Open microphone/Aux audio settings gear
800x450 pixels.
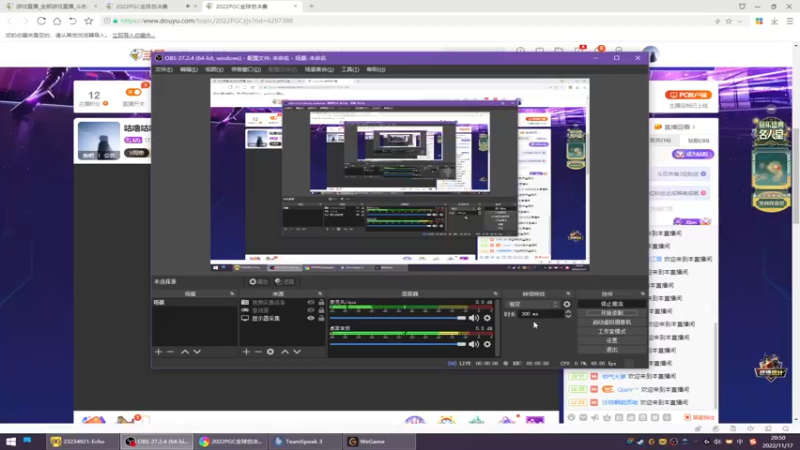click(x=487, y=318)
